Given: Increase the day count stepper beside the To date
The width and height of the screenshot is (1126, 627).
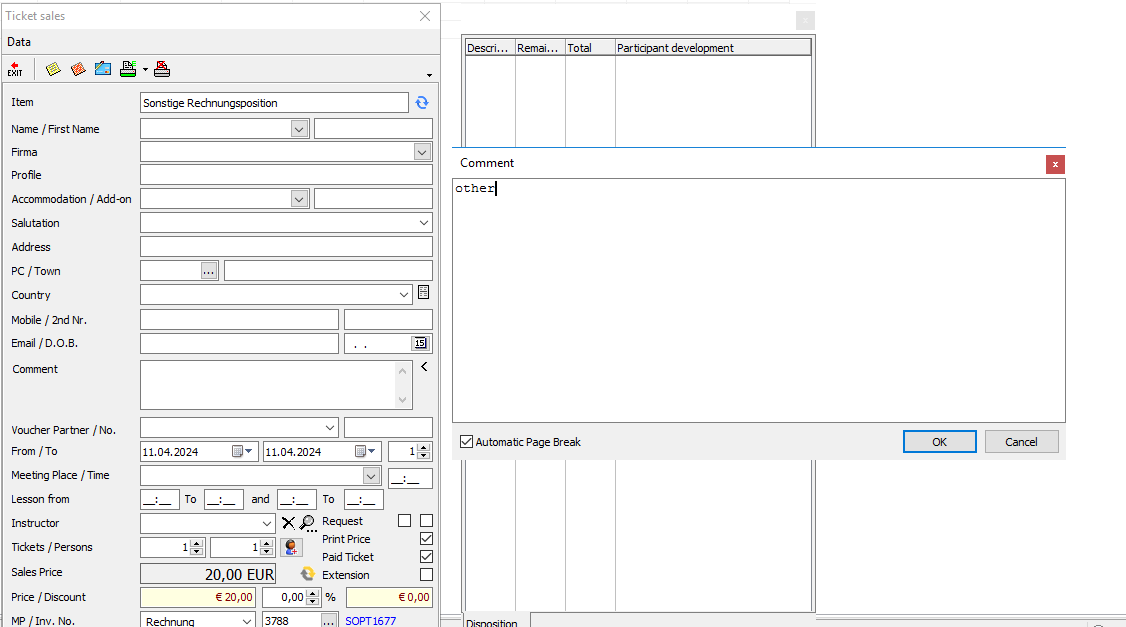Looking at the screenshot, I should [424, 447].
